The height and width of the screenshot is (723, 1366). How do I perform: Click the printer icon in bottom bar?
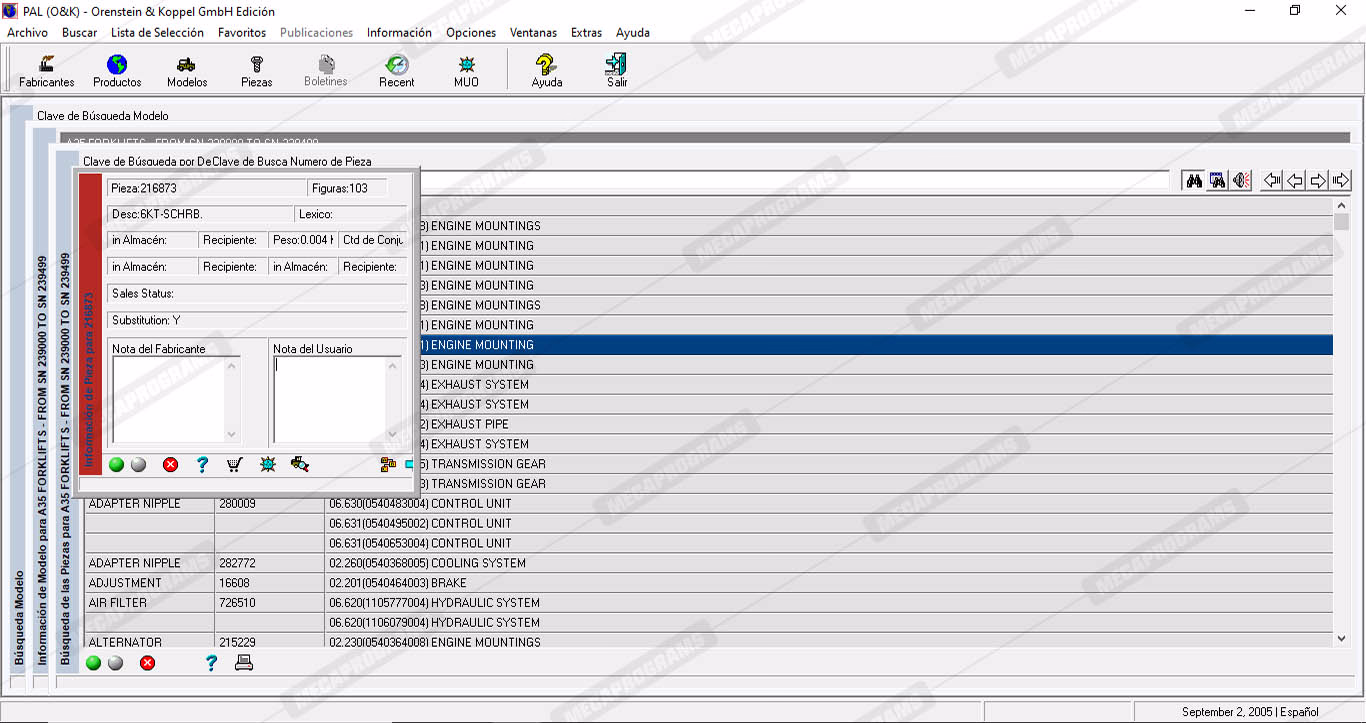tap(243, 662)
